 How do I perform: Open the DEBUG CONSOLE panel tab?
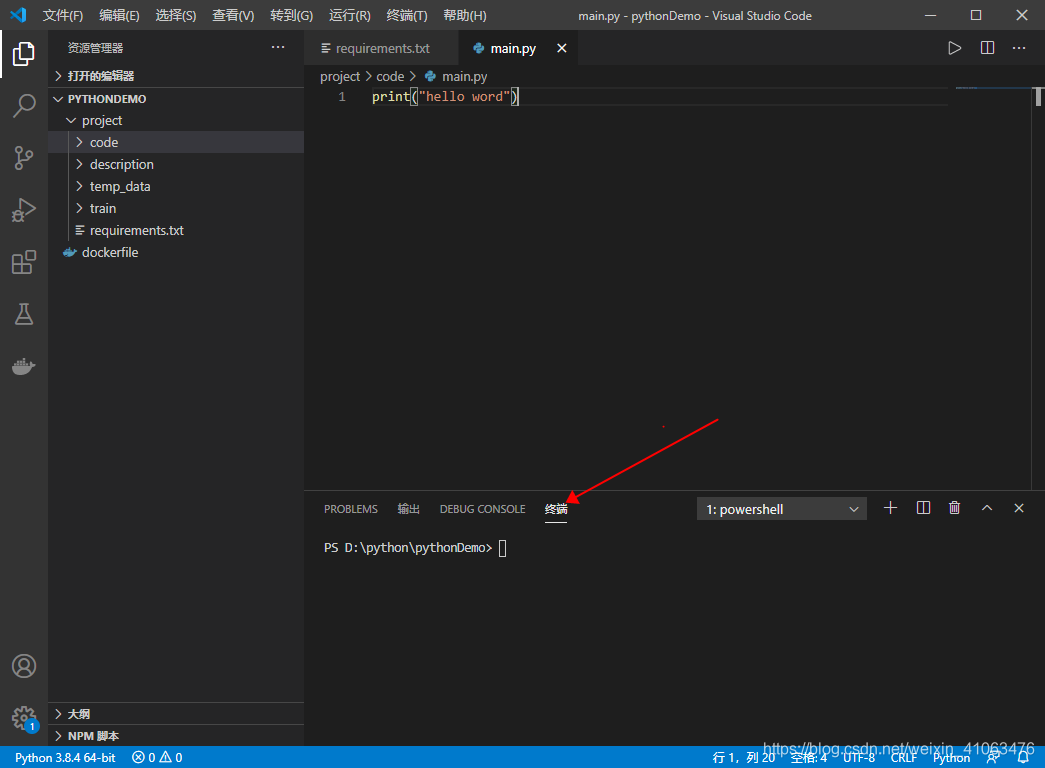pyautogui.click(x=483, y=509)
